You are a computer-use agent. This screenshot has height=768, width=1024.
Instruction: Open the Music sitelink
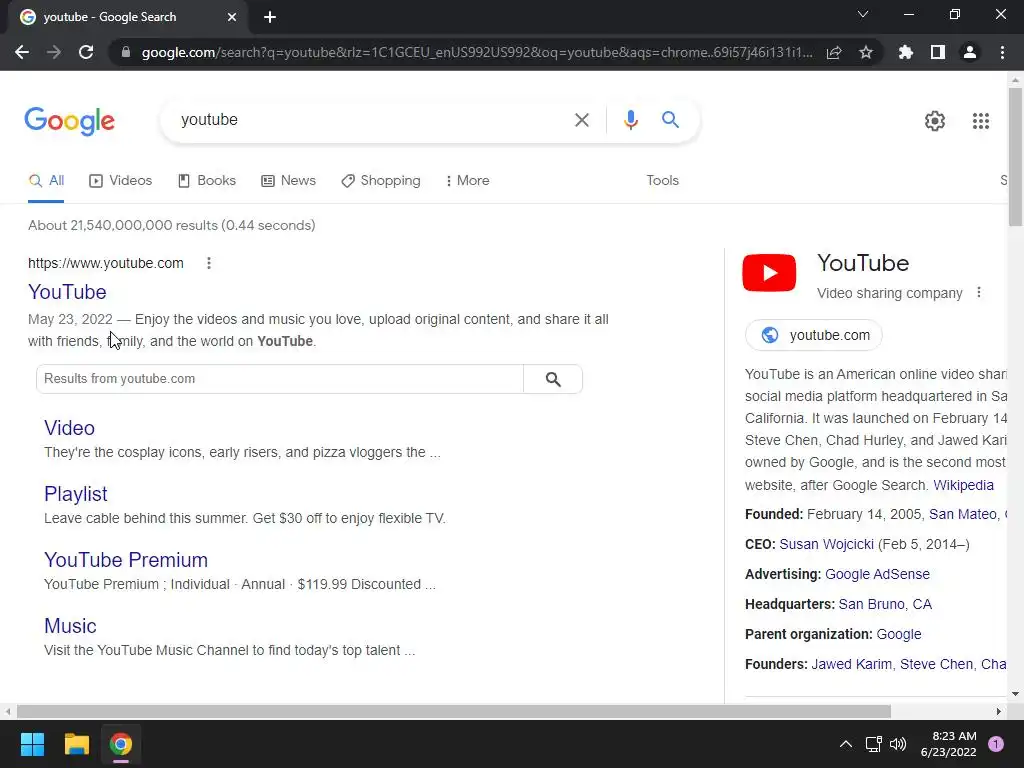tap(70, 626)
